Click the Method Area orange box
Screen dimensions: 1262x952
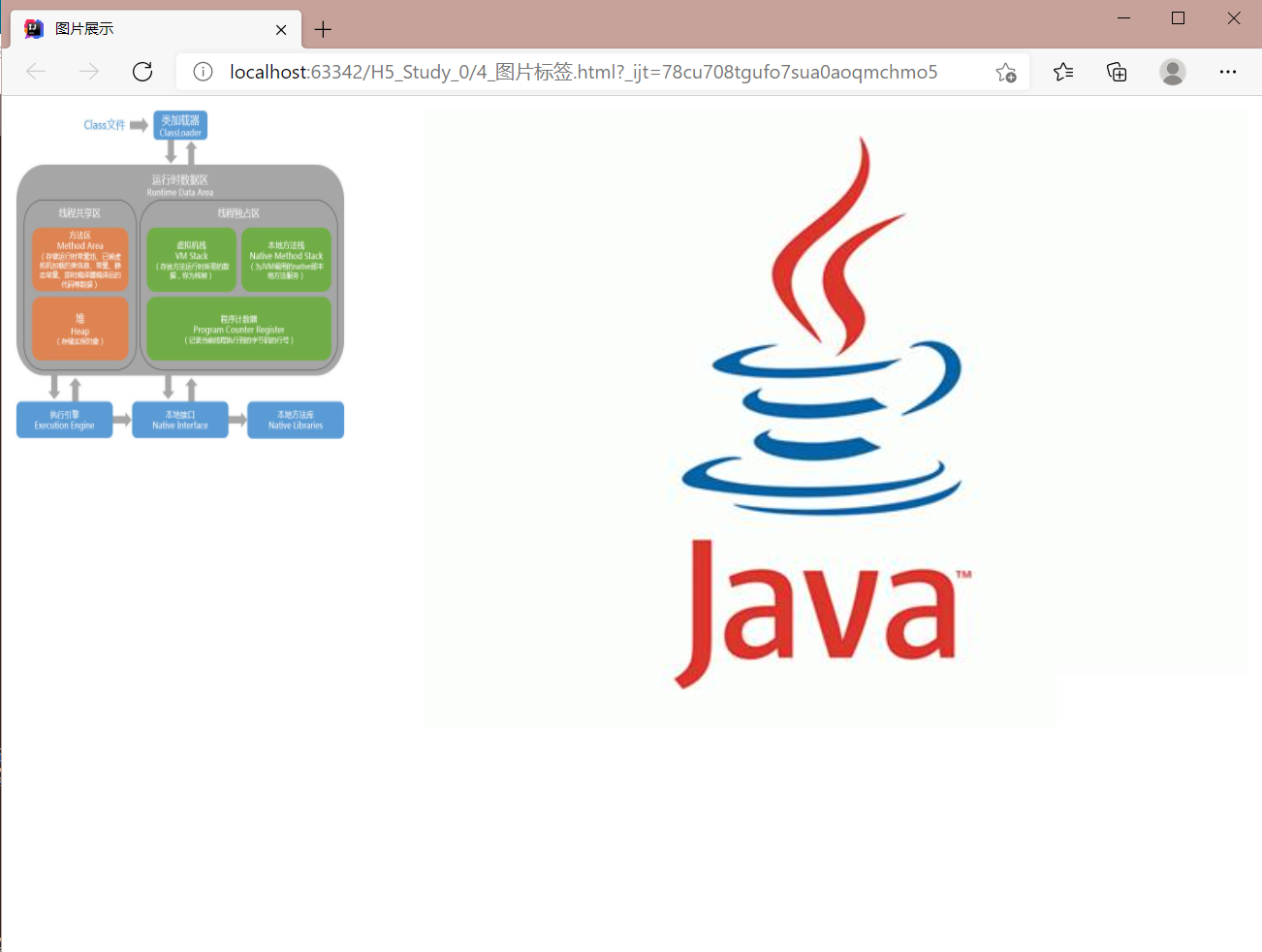click(x=80, y=259)
